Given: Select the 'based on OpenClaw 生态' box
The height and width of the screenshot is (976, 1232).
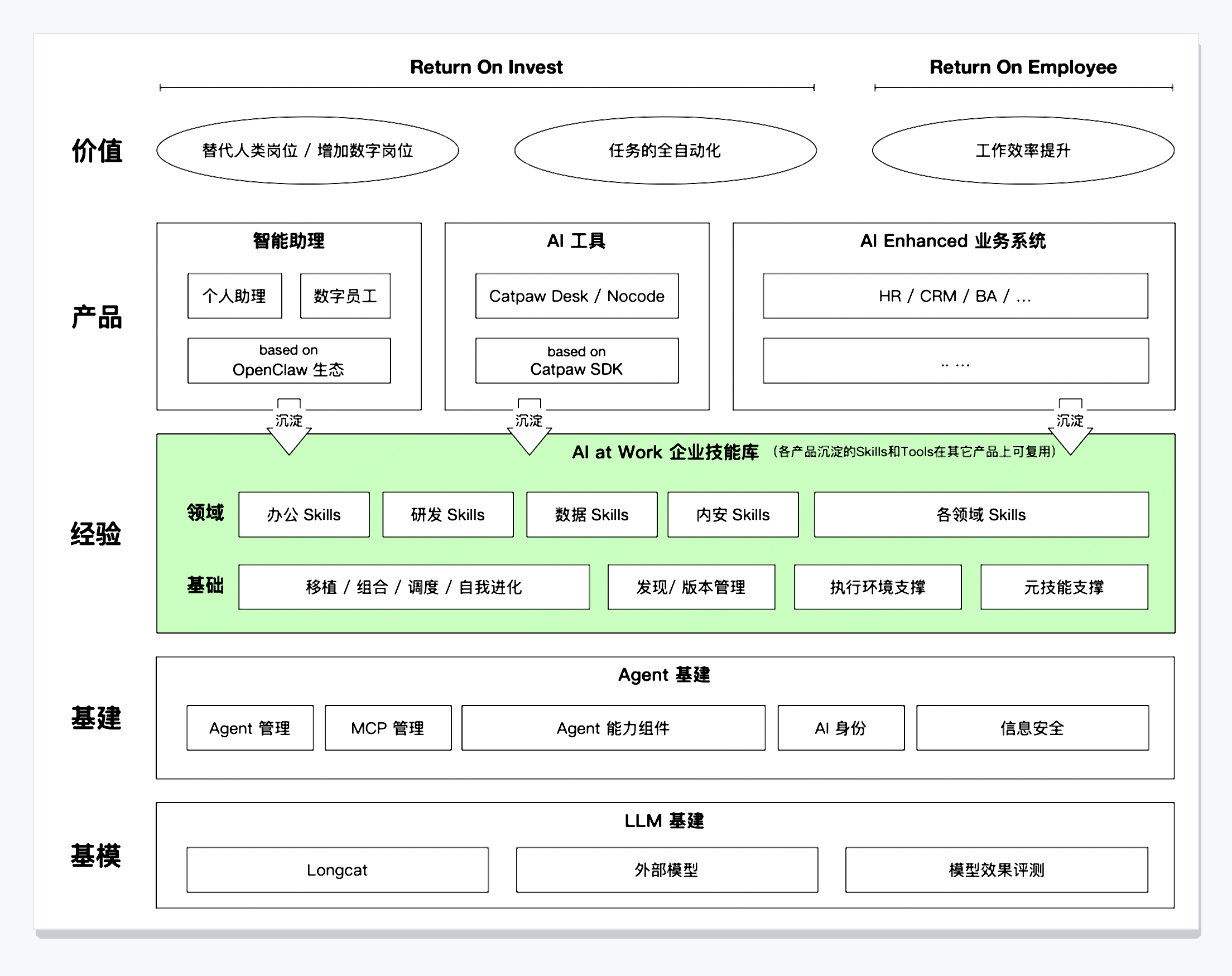Looking at the screenshot, I should click(x=289, y=361).
